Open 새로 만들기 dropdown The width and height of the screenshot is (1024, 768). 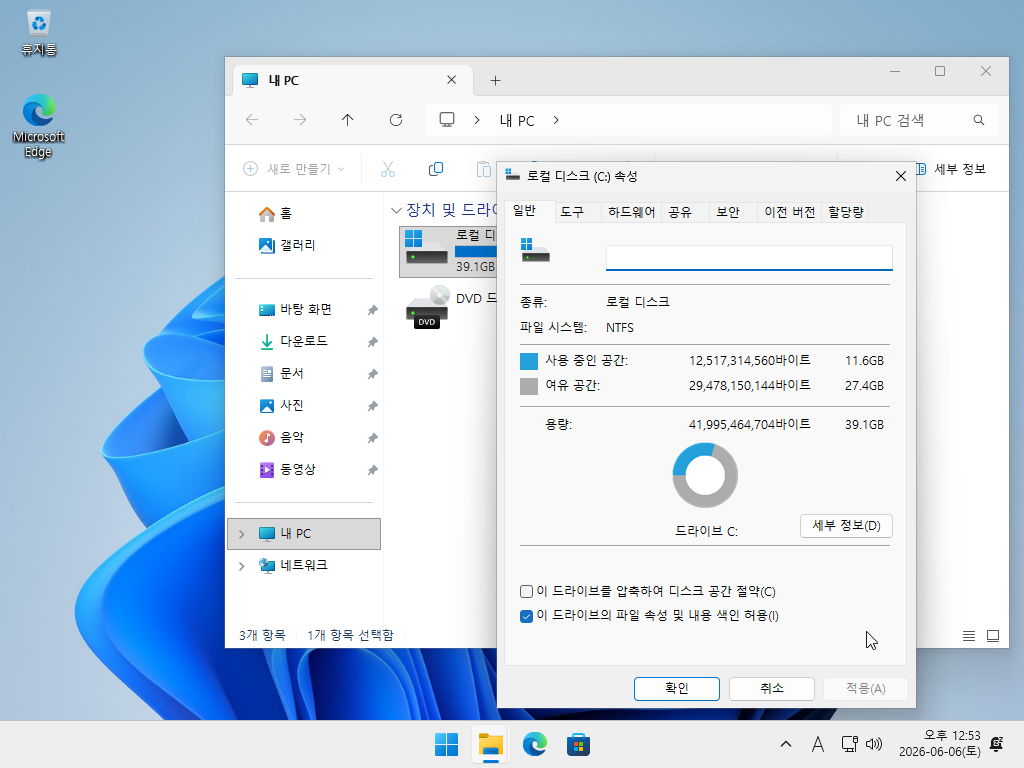pyautogui.click(x=293, y=169)
